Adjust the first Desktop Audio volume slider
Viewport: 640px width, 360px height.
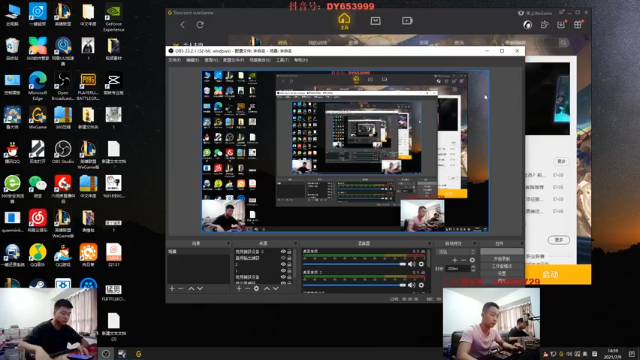[x=354, y=264]
